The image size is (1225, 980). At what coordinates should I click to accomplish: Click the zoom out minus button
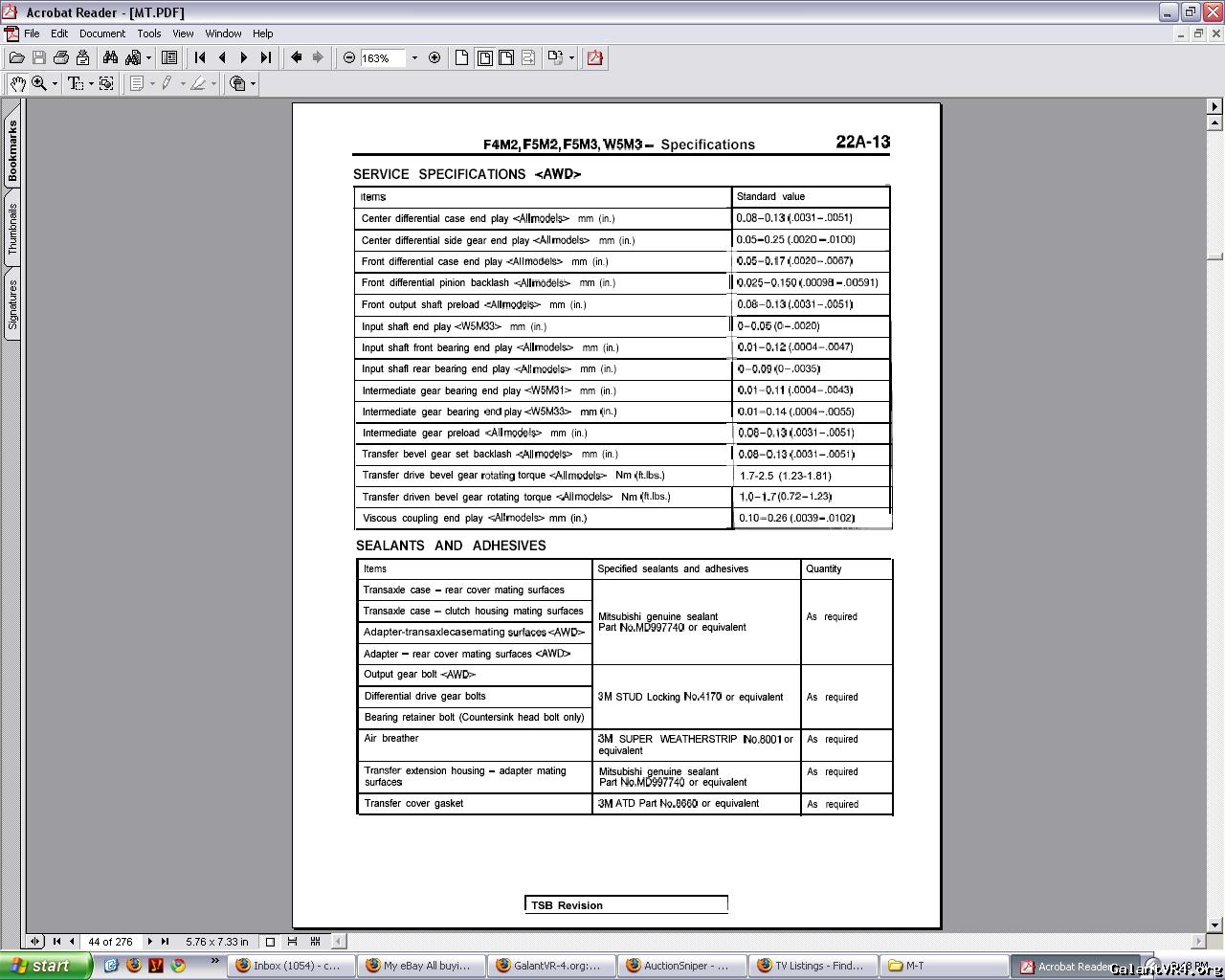coord(349,58)
